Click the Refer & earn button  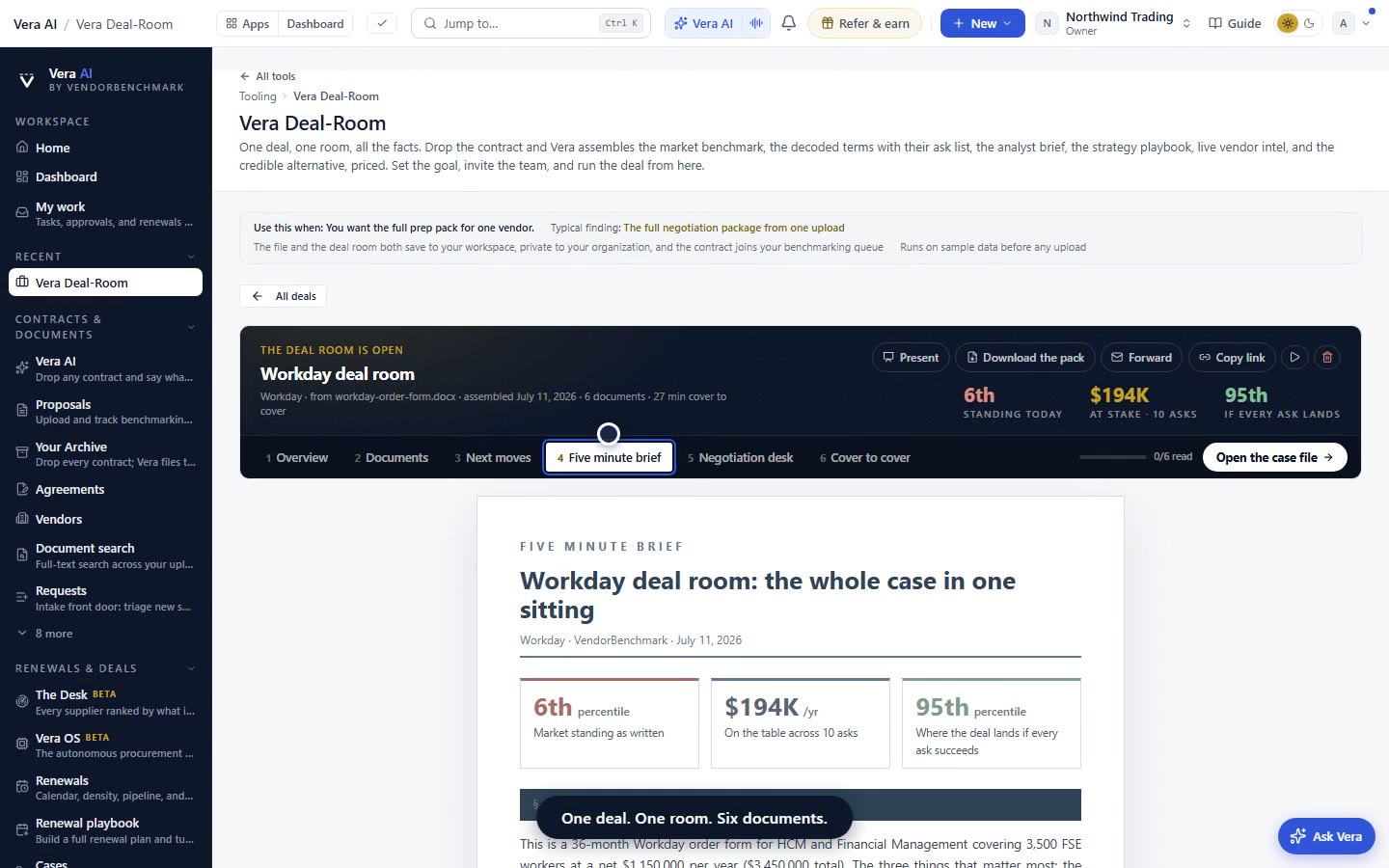tap(864, 23)
